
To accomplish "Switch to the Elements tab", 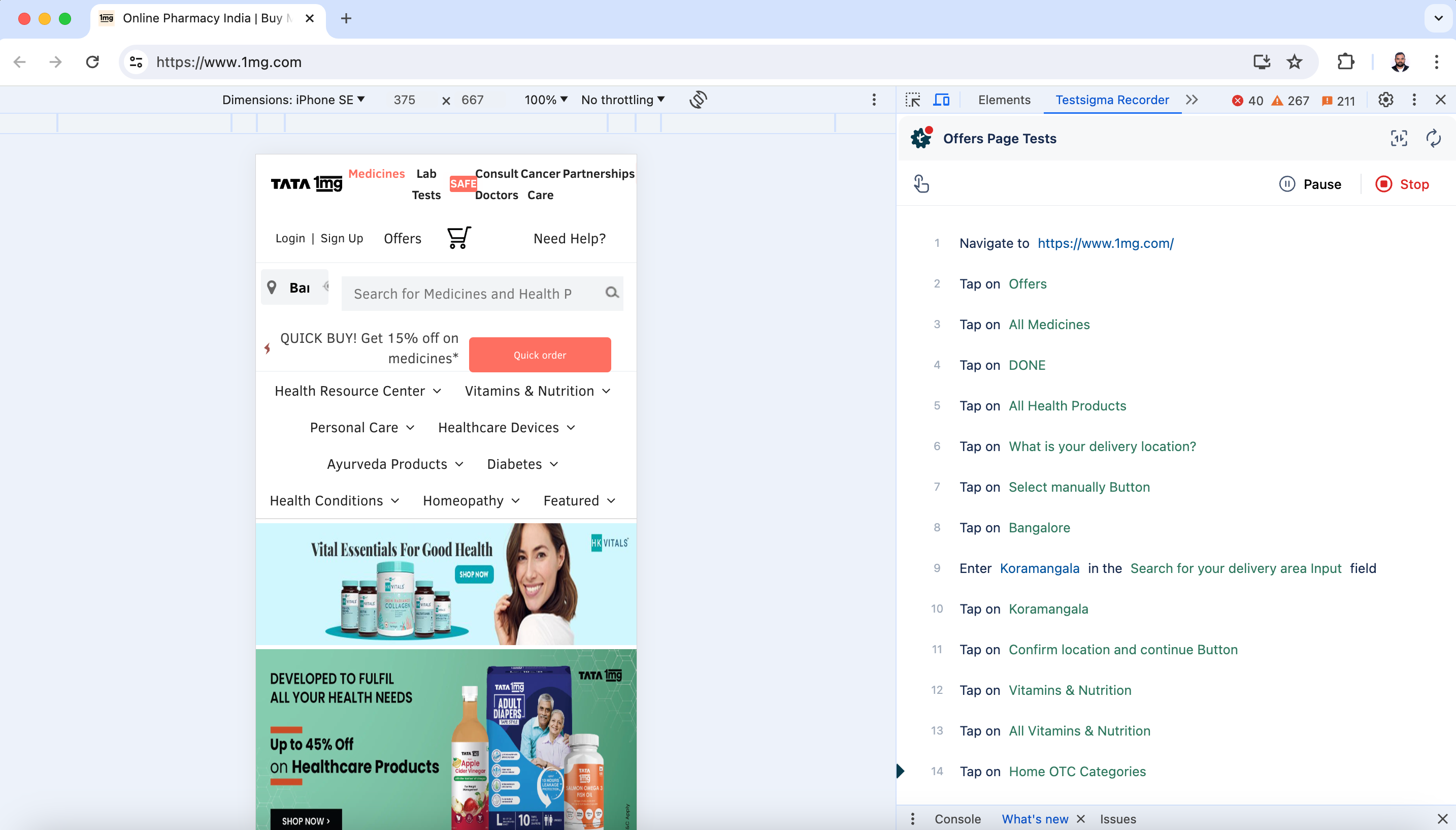I will tap(1004, 100).
